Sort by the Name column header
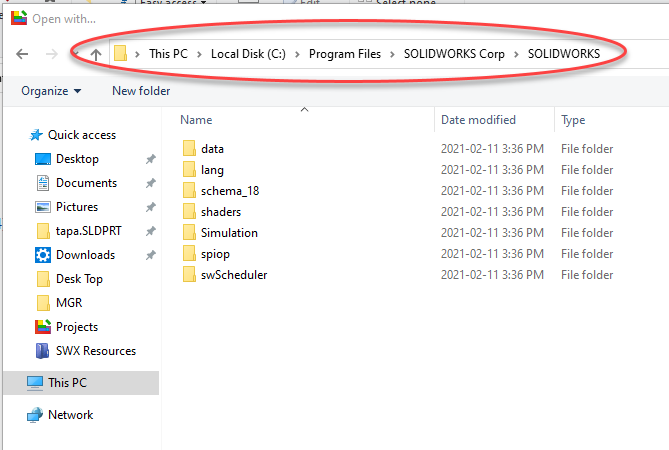 pos(196,120)
